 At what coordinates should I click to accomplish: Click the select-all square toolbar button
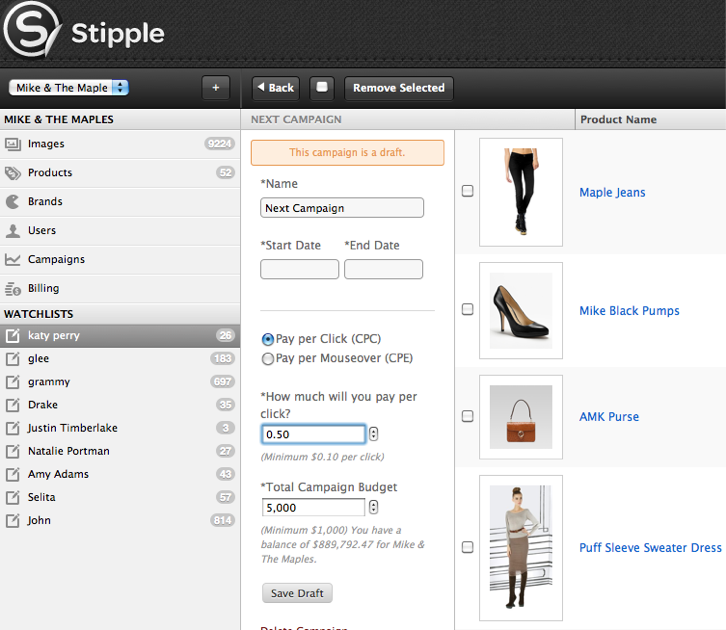point(322,87)
